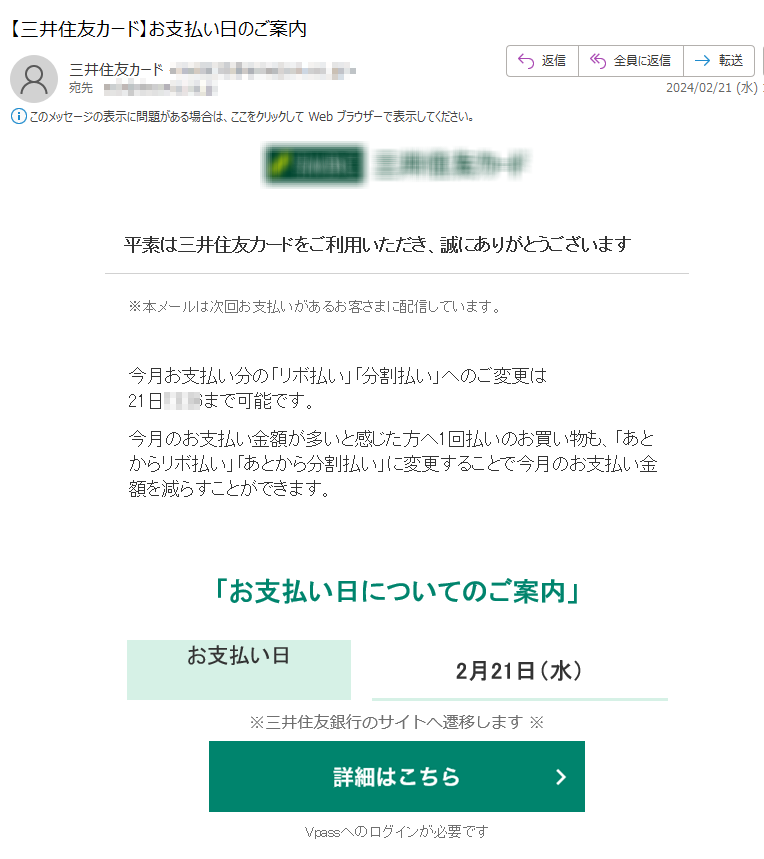Click the blurred 三井住友カード logo image
The image size is (764, 859).
397,164
